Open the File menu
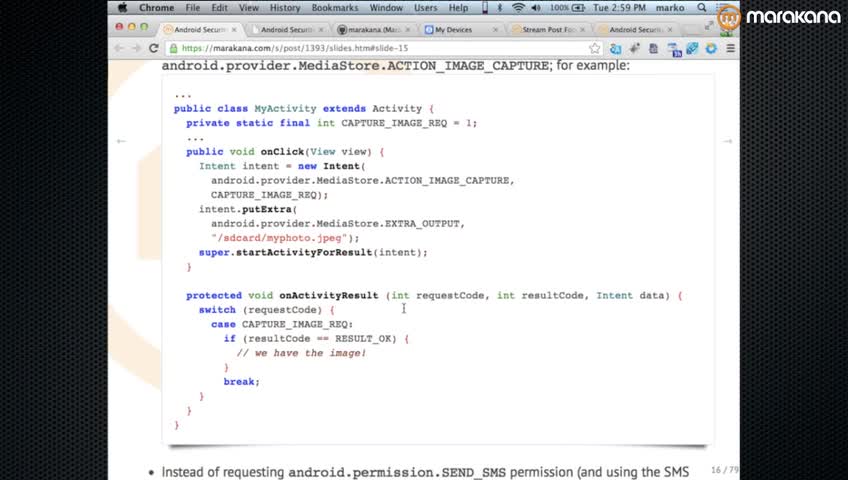The height and width of the screenshot is (480, 848). [193, 8]
